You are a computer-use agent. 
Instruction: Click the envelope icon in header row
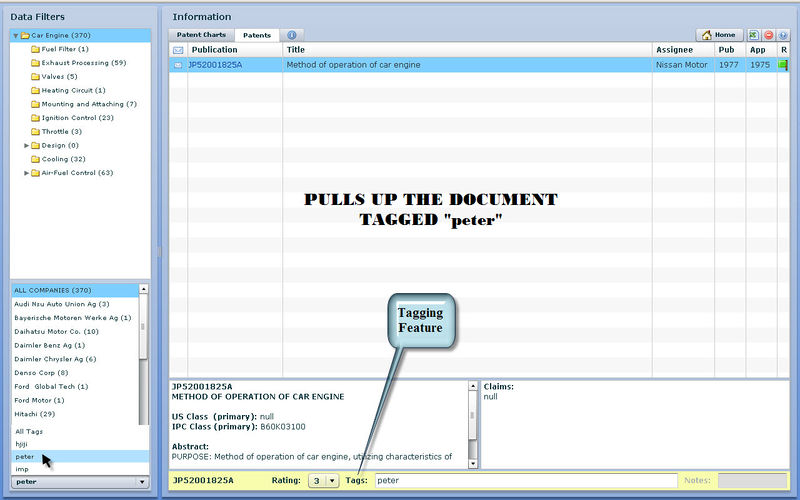[x=178, y=49]
